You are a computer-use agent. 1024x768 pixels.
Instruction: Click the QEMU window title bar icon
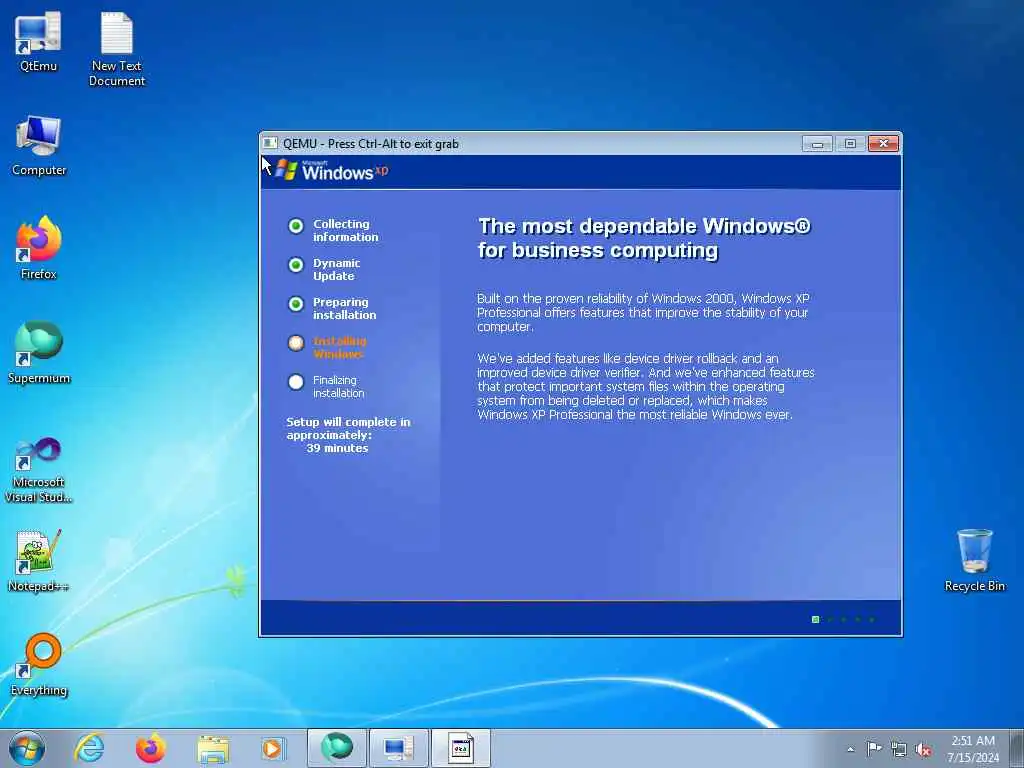point(270,143)
